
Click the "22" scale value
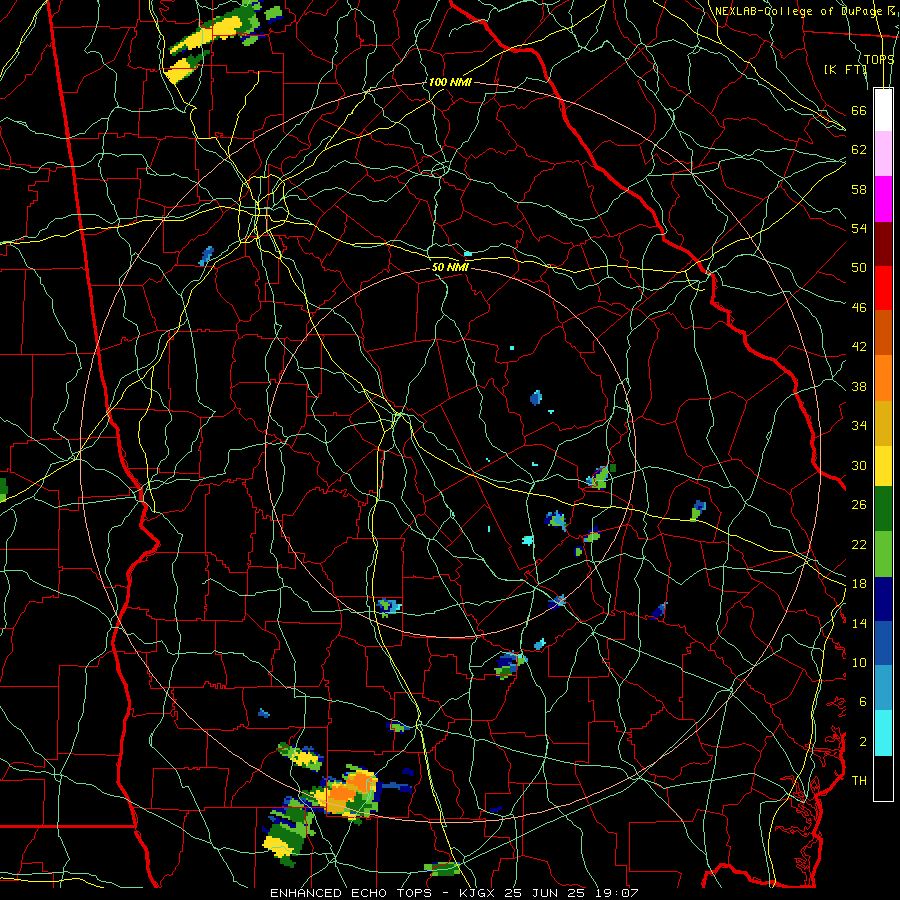pos(859,544)
